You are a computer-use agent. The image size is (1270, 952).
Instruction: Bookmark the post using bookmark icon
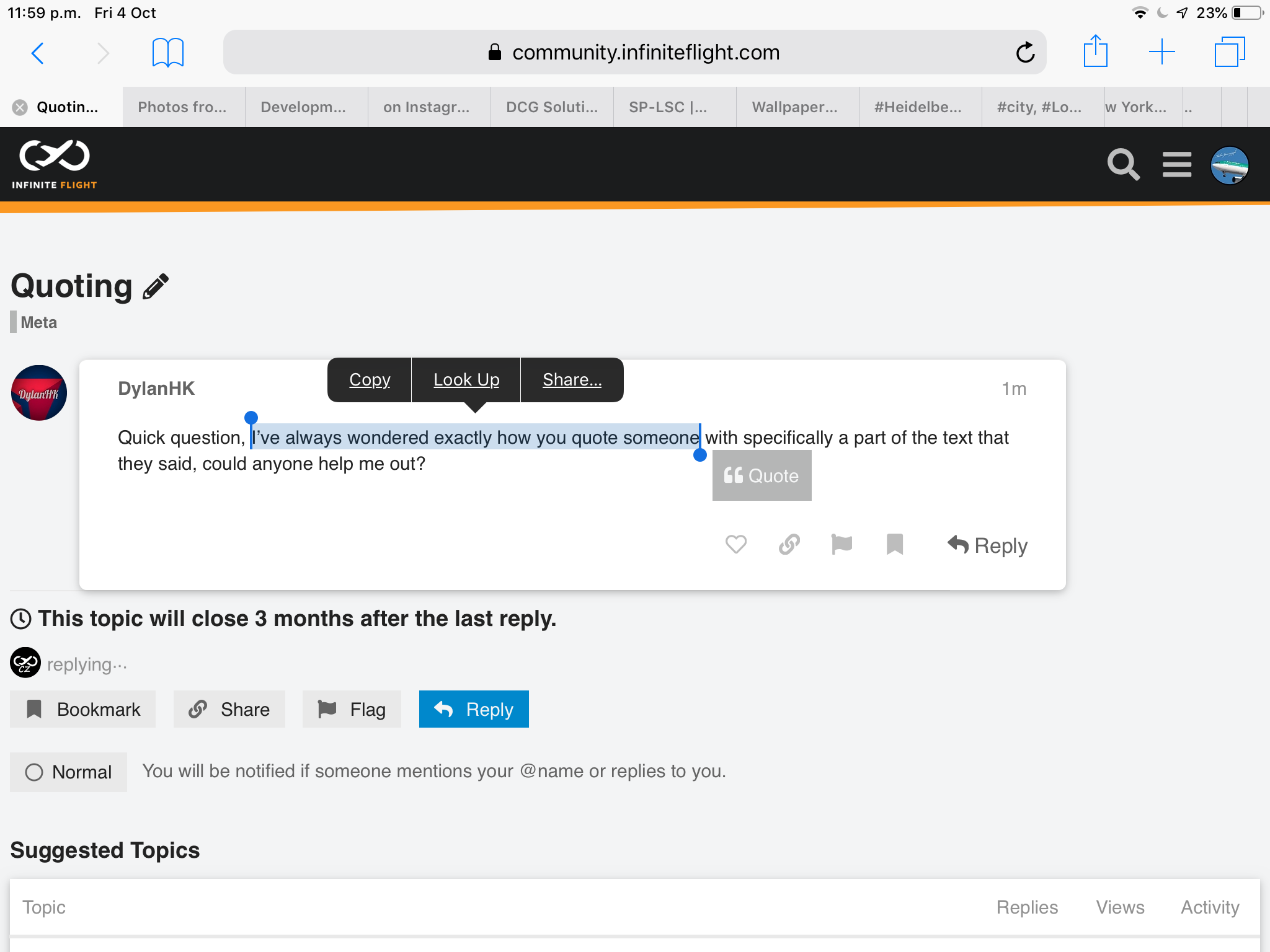tap(894, 545)
